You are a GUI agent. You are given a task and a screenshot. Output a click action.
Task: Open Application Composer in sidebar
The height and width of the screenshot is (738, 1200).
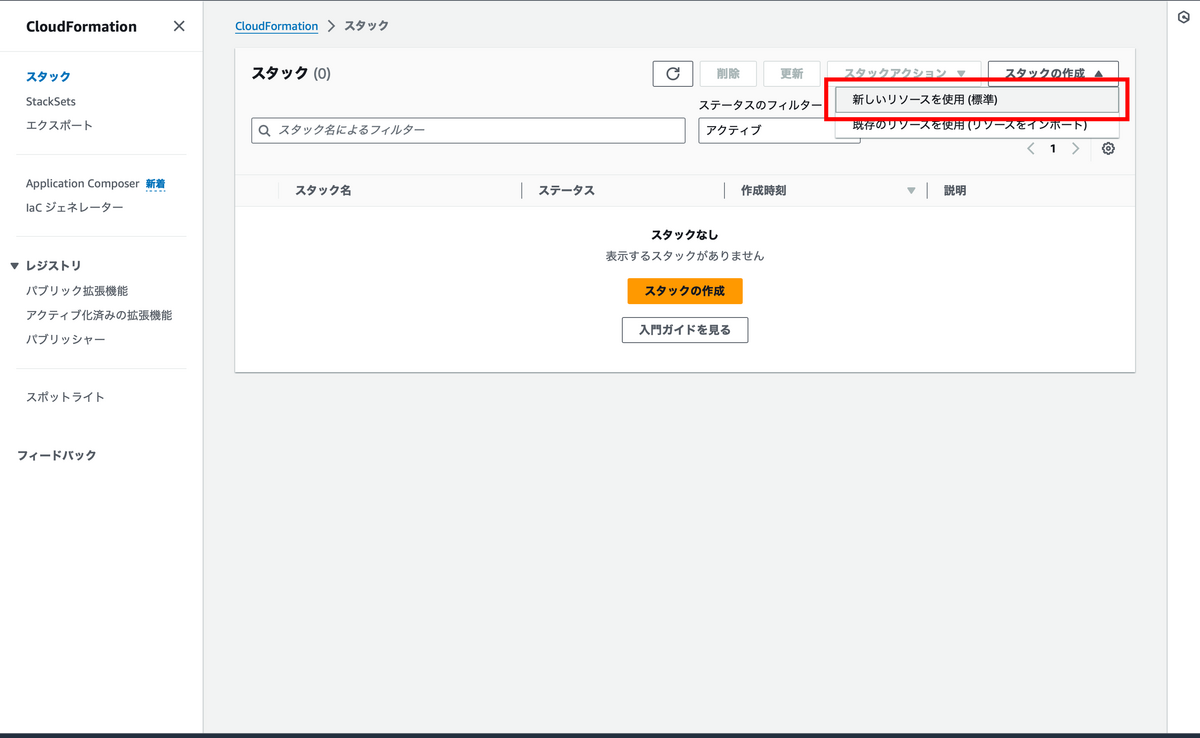point(83,184)
